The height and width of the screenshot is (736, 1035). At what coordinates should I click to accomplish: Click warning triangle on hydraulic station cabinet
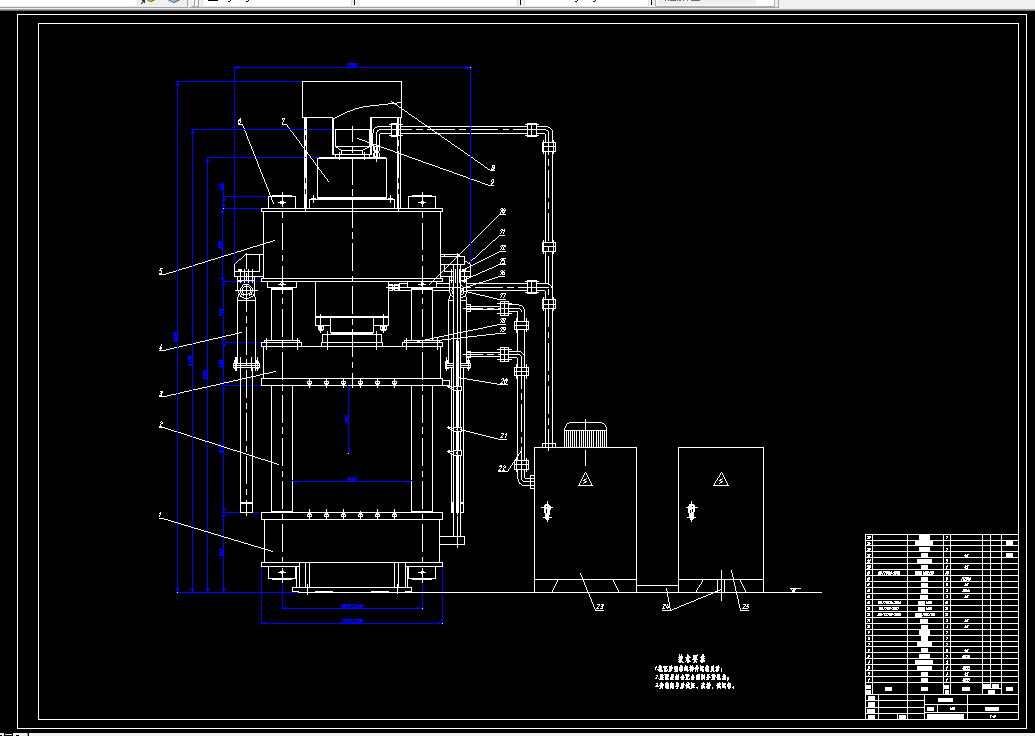[x=585, y=479]
